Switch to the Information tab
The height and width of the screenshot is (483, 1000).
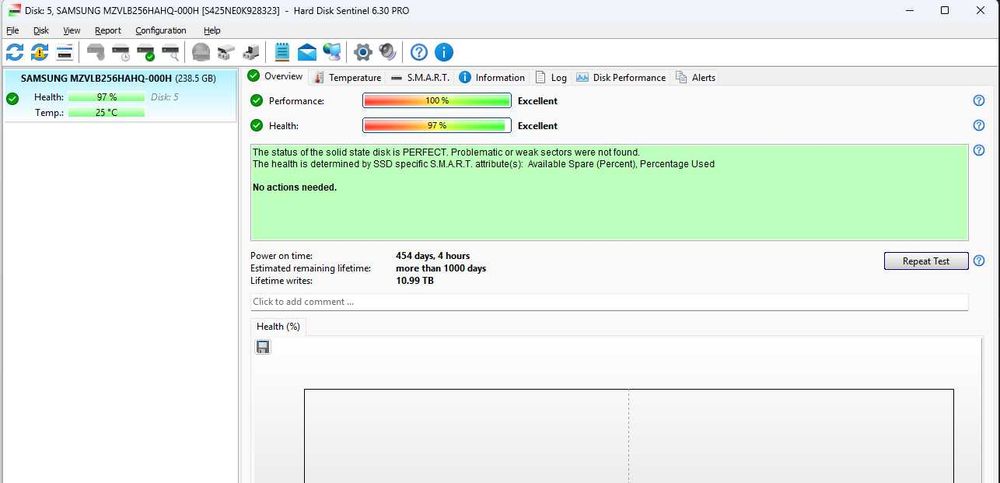tap(492, 78)
